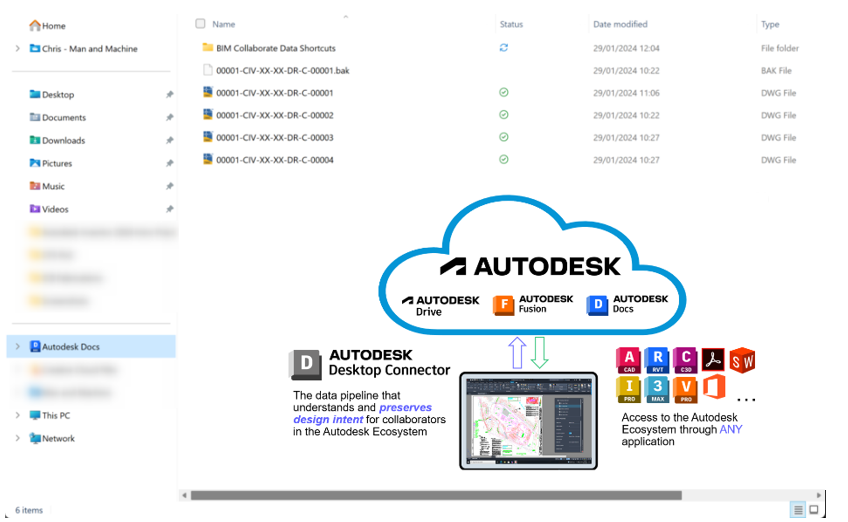
Task: Expand the Network node
Action: click(x=18, y=439)
